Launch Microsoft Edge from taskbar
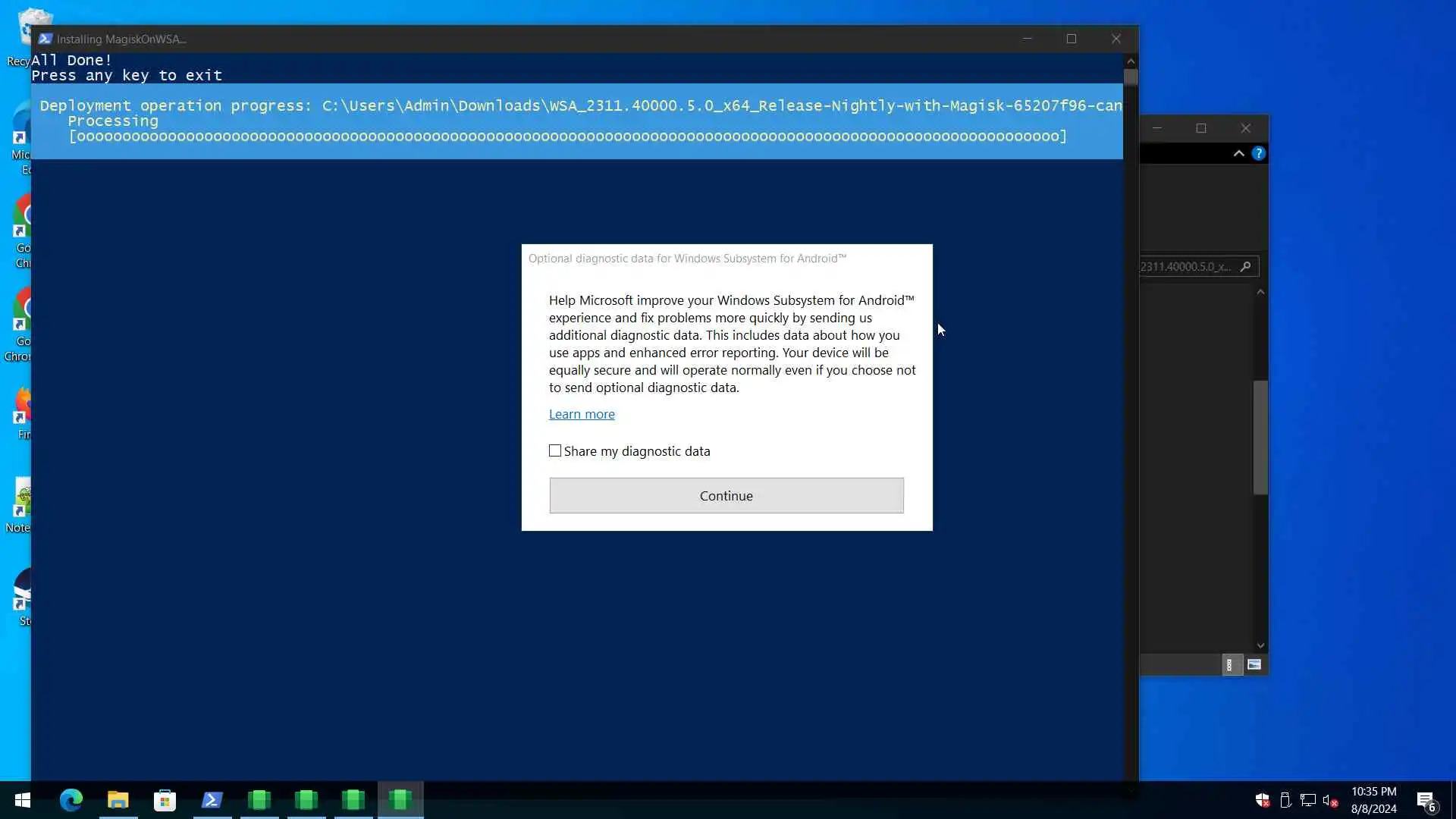 71,800
